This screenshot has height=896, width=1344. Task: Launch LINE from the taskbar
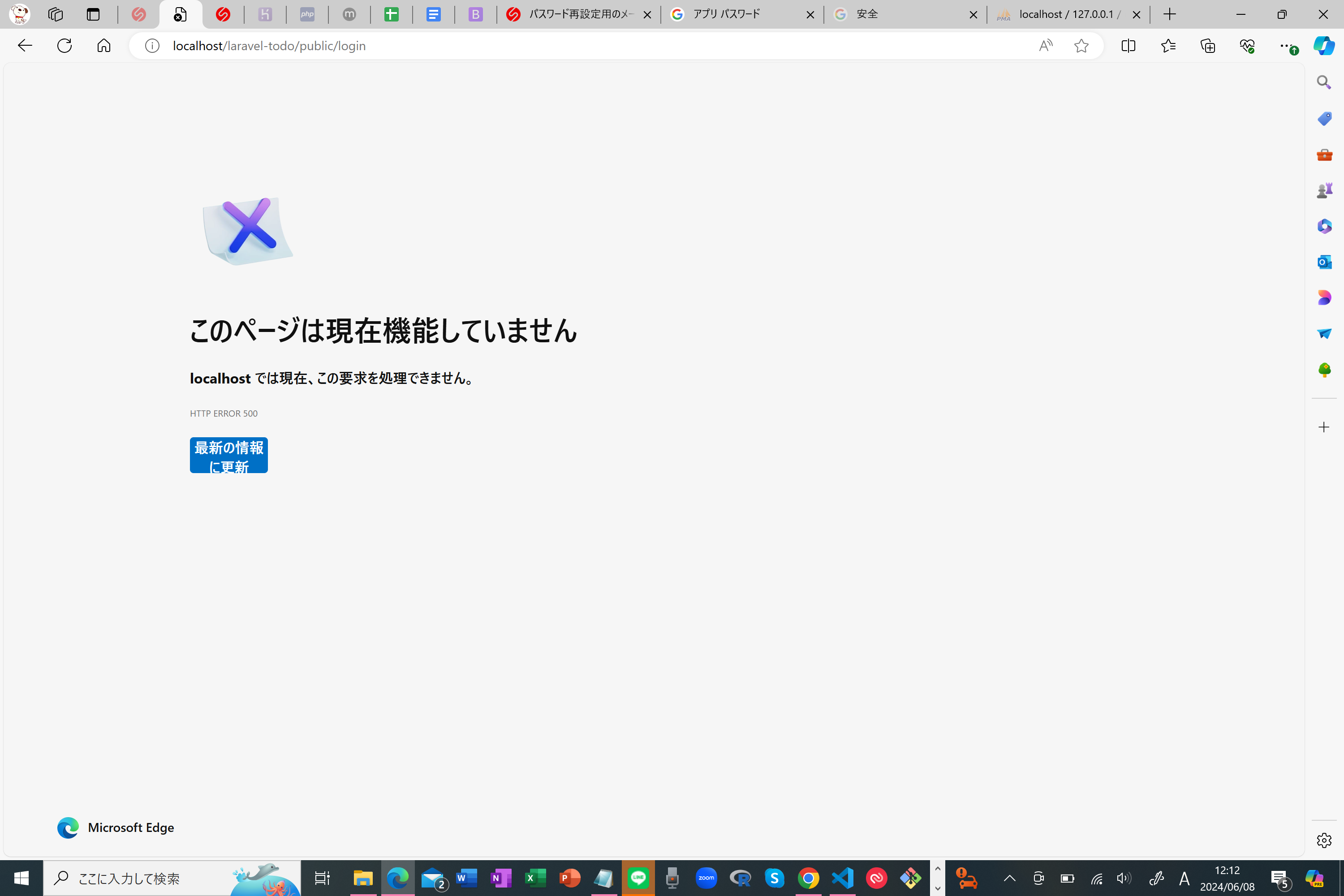click(x=638, y=878)
